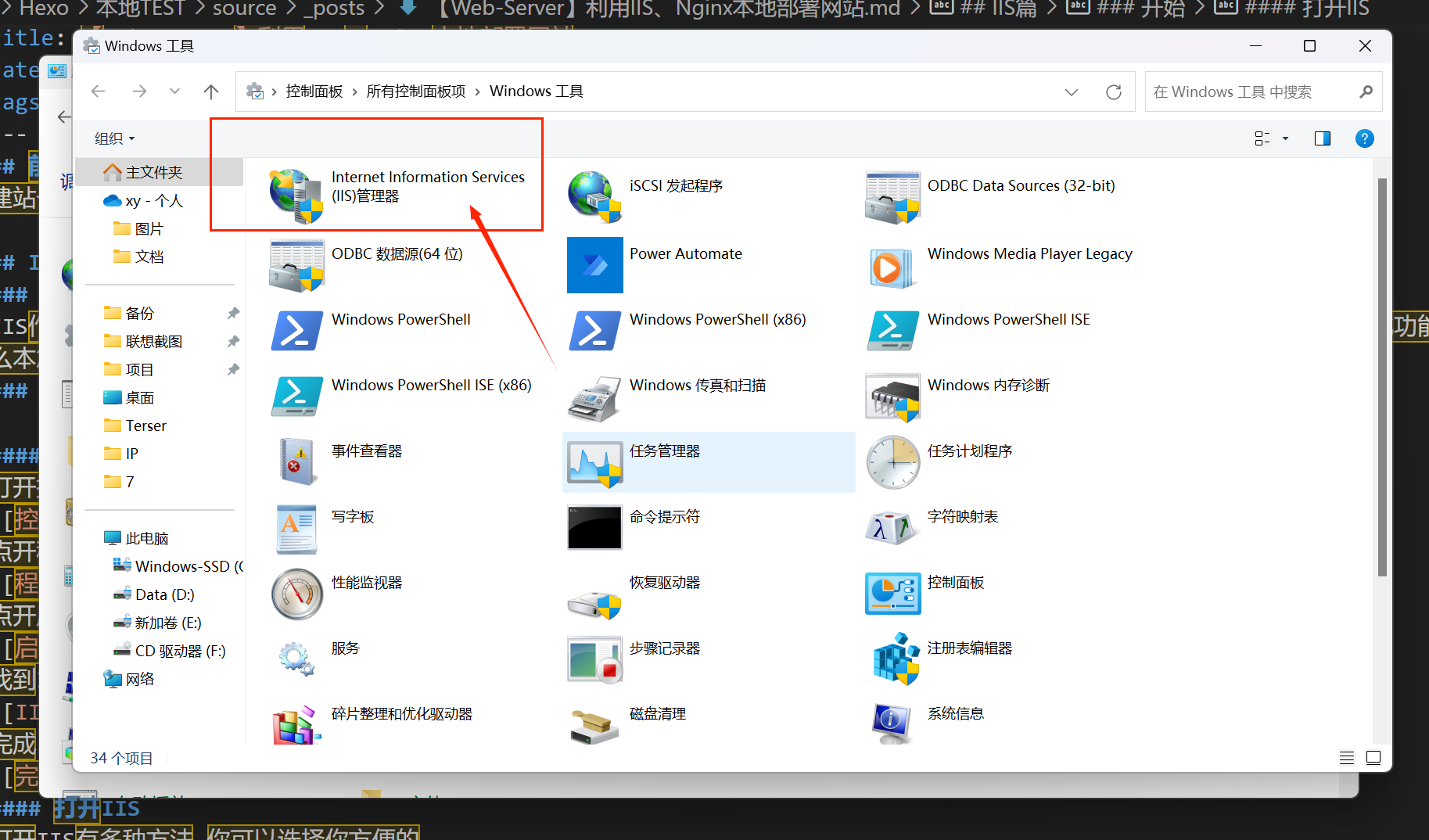Open 控制面板 icon

[x=892, y=594]
